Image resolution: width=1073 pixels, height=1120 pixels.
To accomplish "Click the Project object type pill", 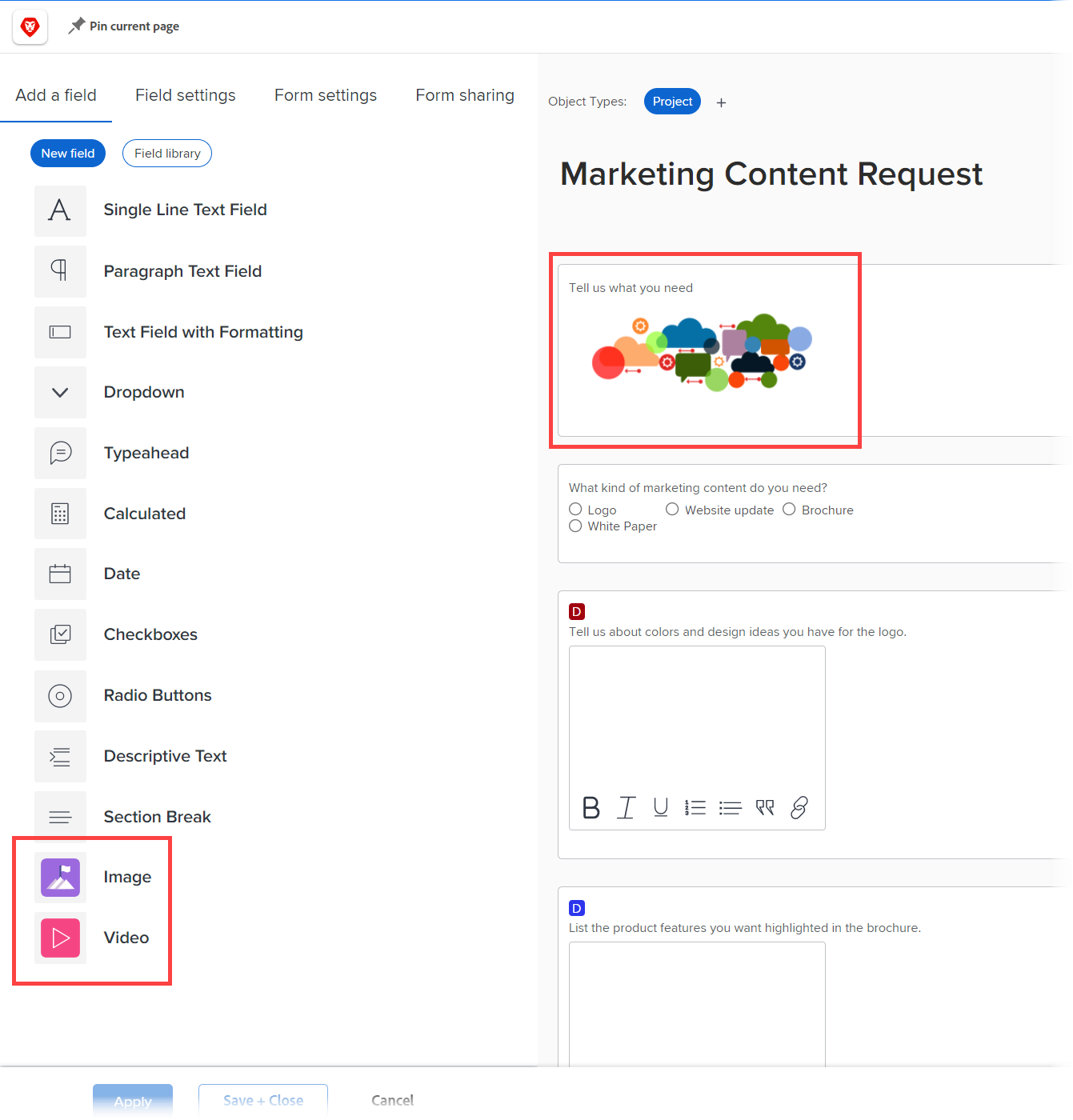I will (x=673, y=102).
